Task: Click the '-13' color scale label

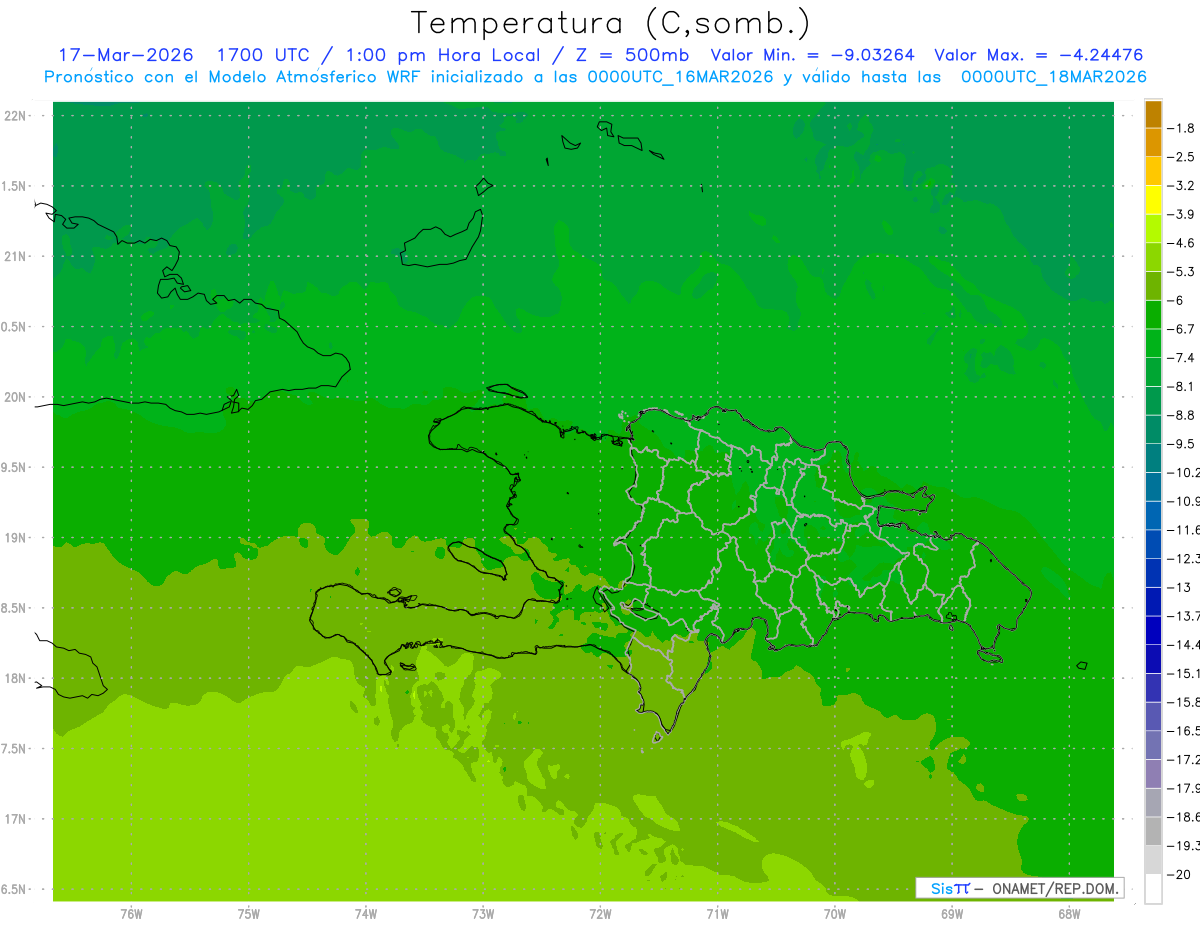Action: [x=1180, y=587]
